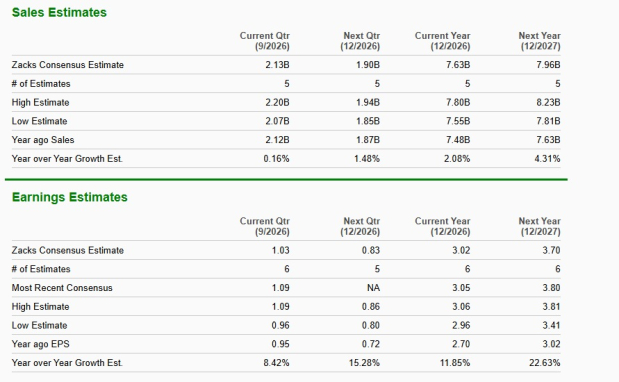Click Sales consensus value 2.13B
Screen dimensions: 619x382
click(277, 65)
